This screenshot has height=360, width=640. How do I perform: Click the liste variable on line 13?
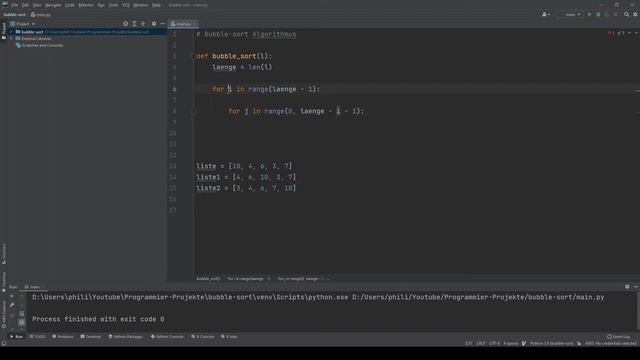point(206,166)
